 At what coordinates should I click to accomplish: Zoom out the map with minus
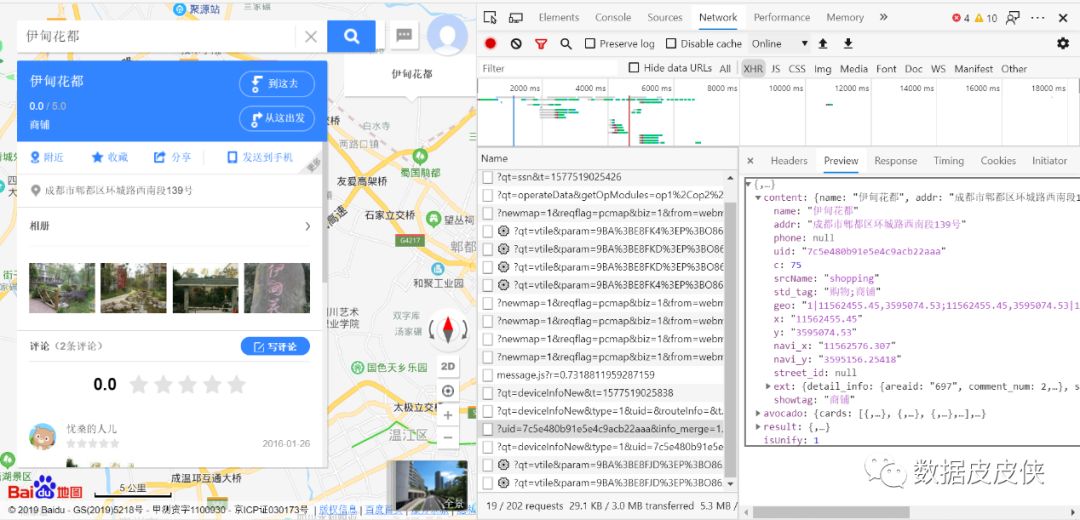click(x=448, y=437)
